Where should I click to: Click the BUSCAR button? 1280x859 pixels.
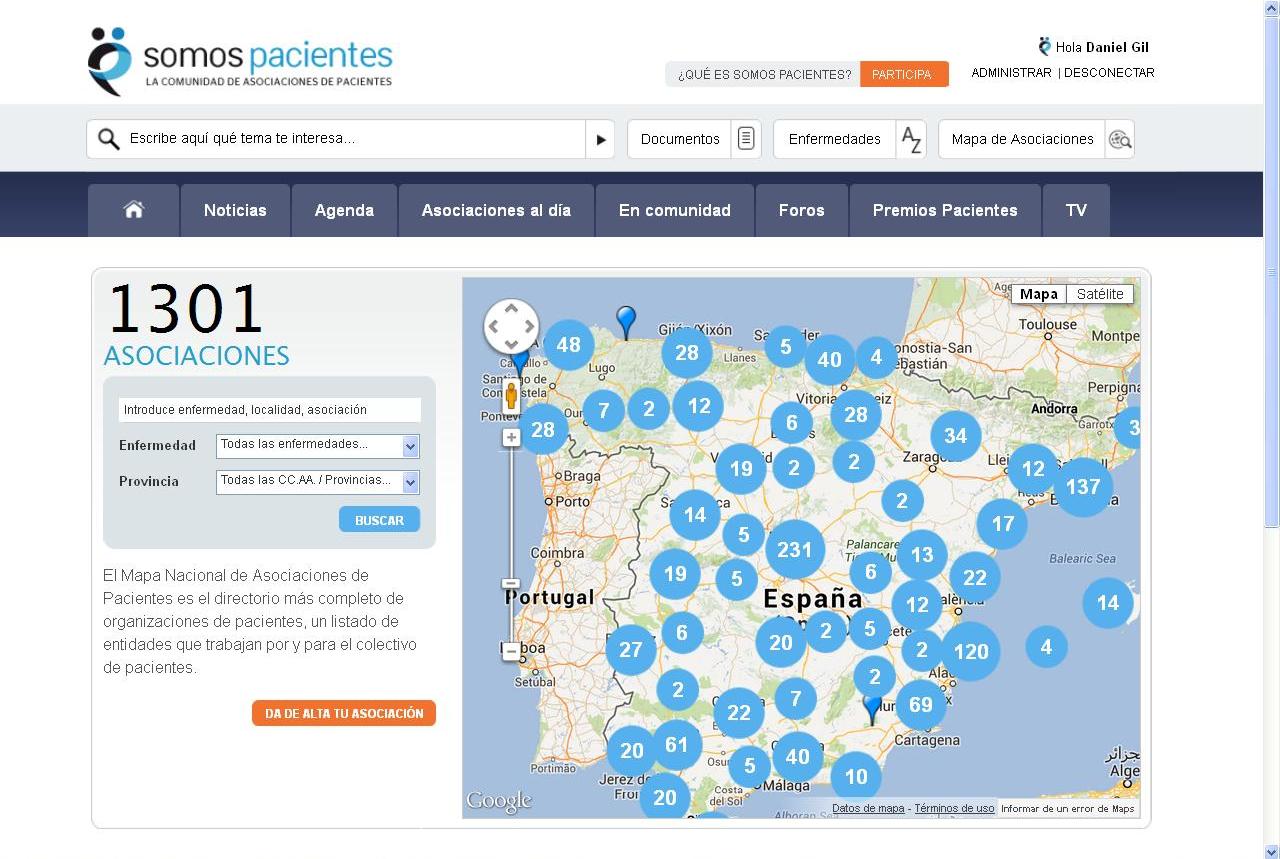pyautogui.click(x=379, y=520)
